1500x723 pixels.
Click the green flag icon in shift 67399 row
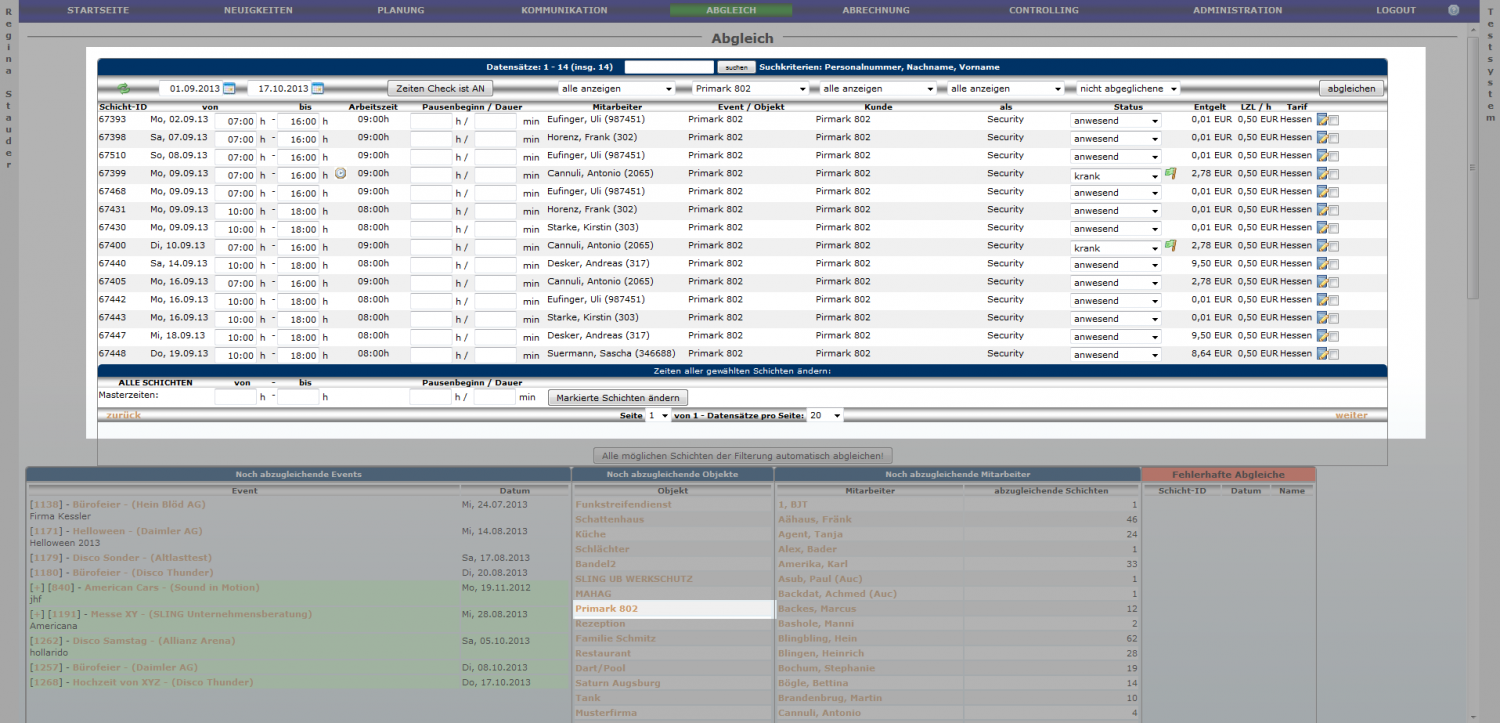[1170, 174]
